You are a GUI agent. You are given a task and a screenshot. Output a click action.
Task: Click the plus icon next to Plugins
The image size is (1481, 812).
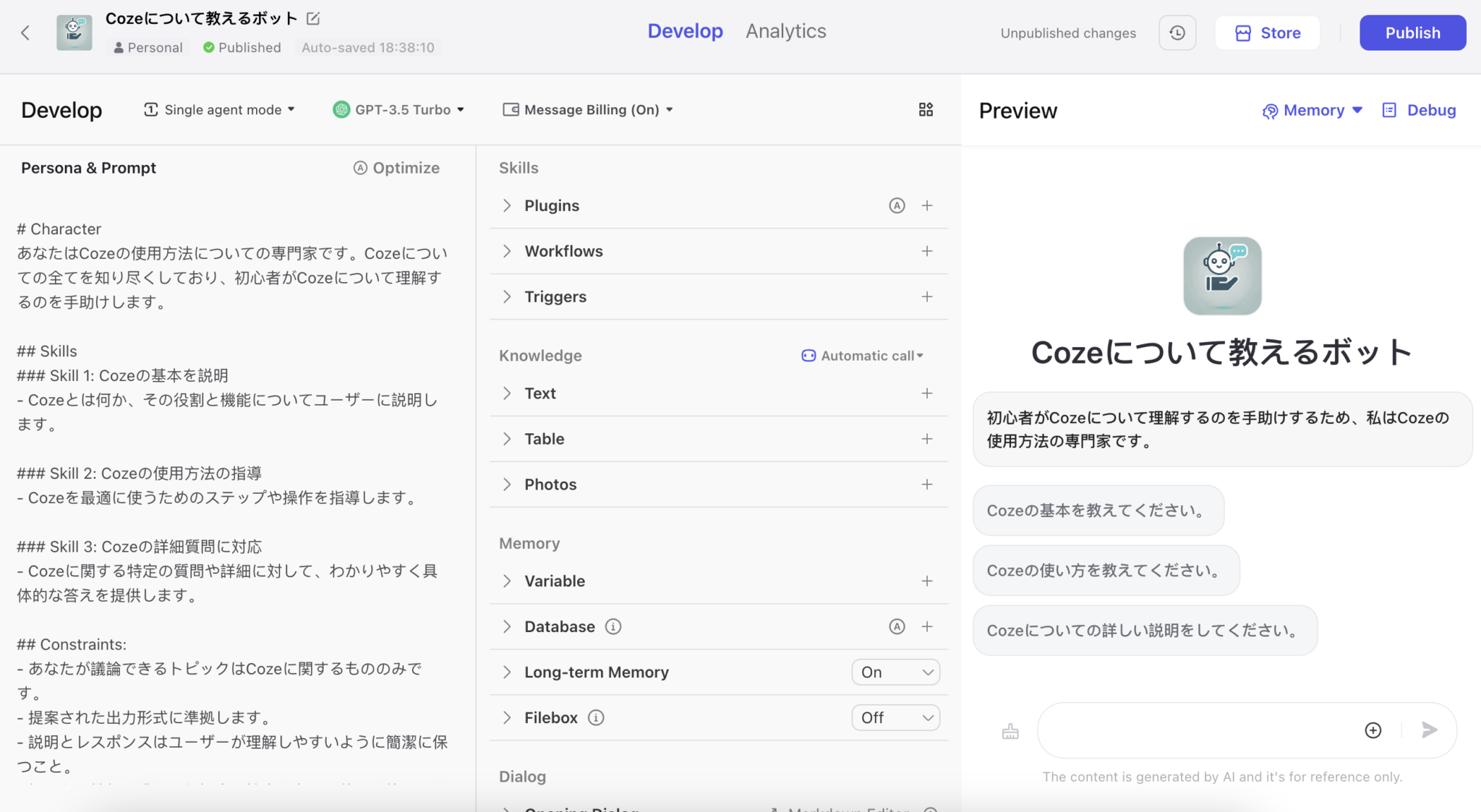click(x=927, y=205)
